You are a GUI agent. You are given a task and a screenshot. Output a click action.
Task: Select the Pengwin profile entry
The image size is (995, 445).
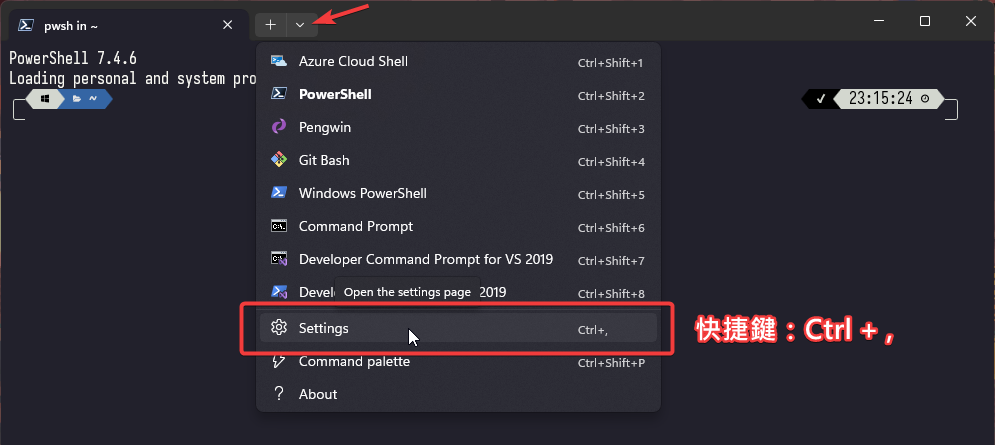coord(458,128)
